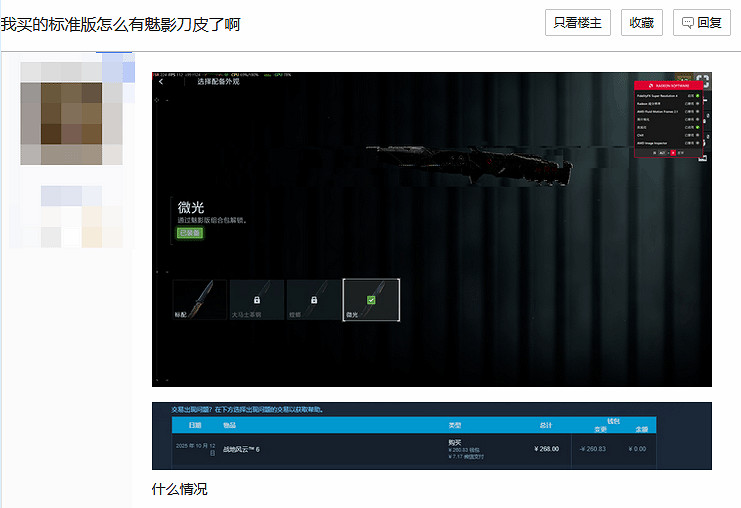Bookmark the thread with 收藏 button

pyautogui.click(x=642, y=23)
